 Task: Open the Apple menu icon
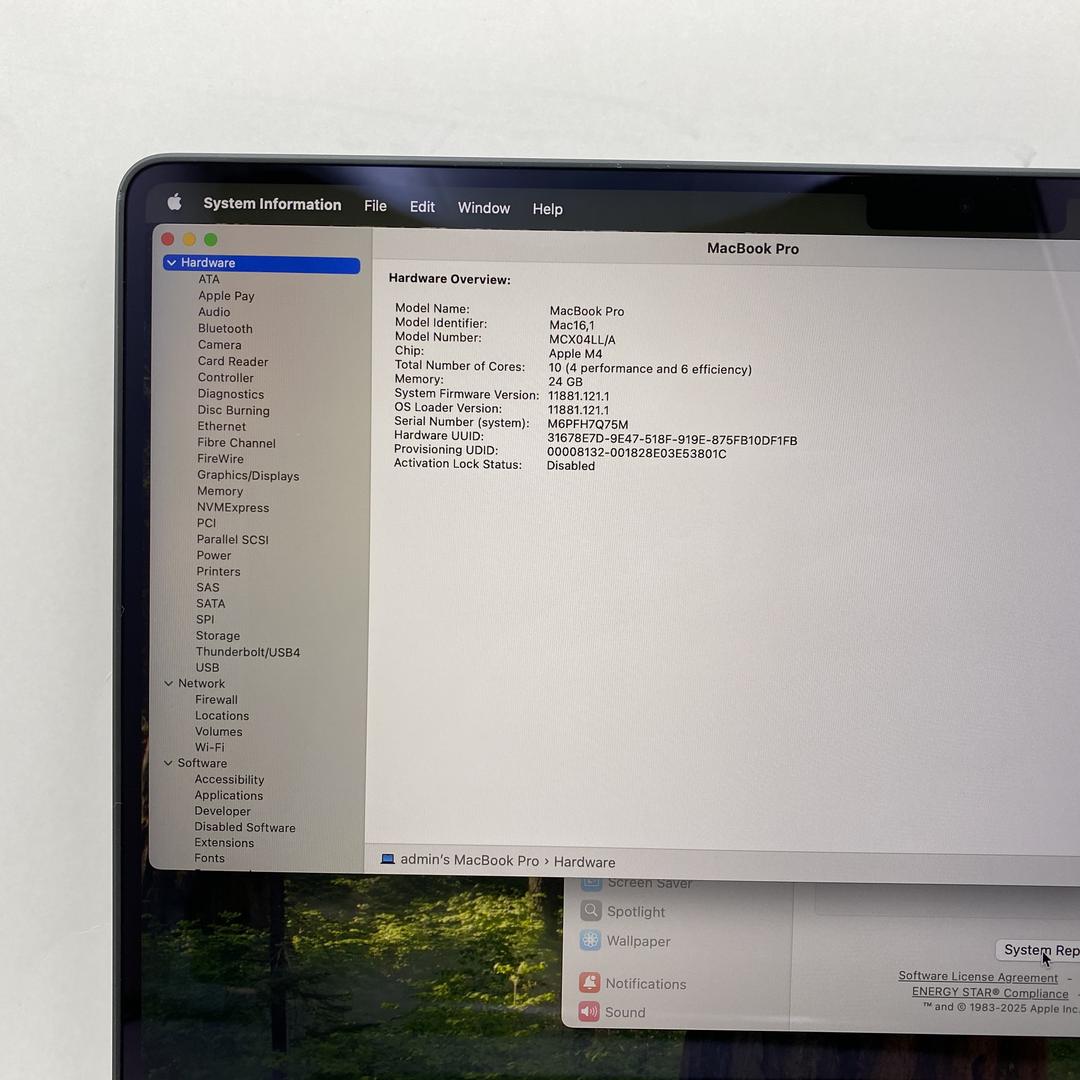click(174, 202)
